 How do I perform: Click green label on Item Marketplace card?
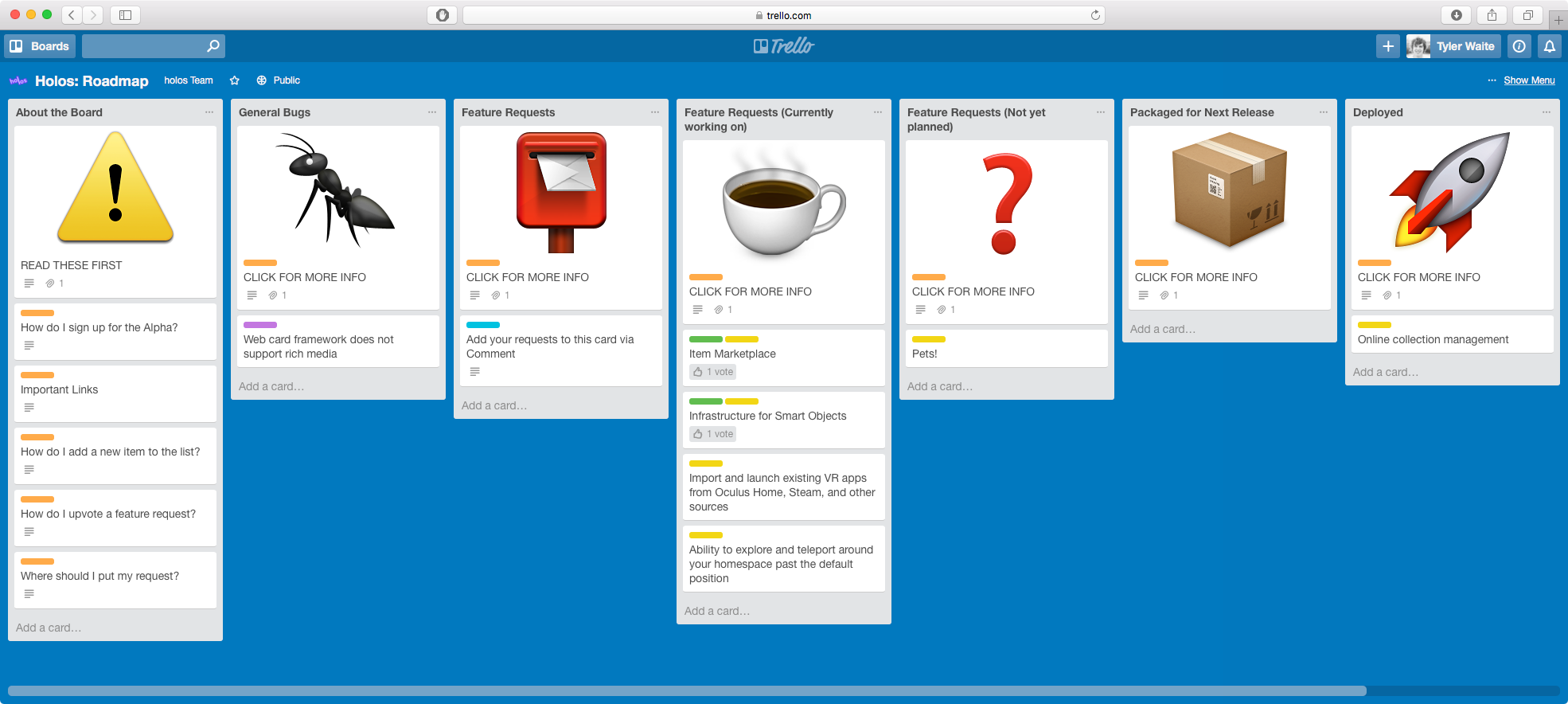pyautogui.click(x=706, y=339)
